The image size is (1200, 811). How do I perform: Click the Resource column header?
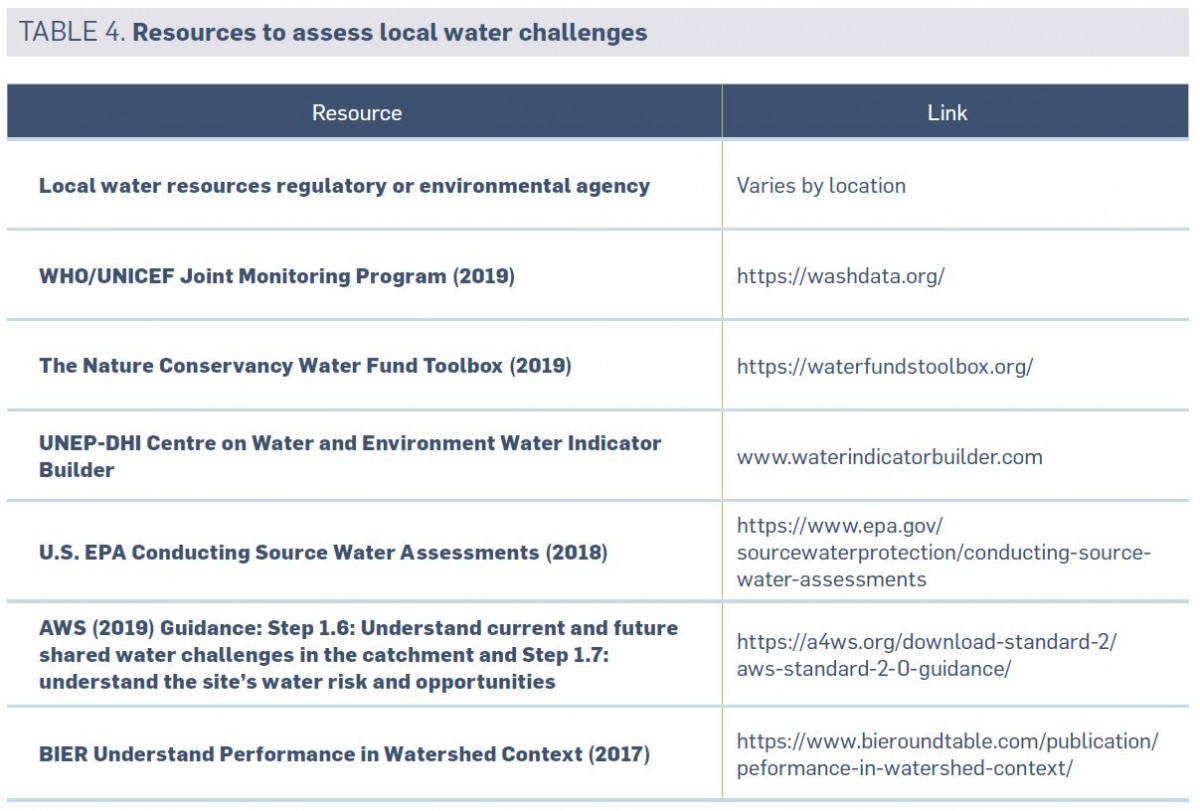(357, 113)
